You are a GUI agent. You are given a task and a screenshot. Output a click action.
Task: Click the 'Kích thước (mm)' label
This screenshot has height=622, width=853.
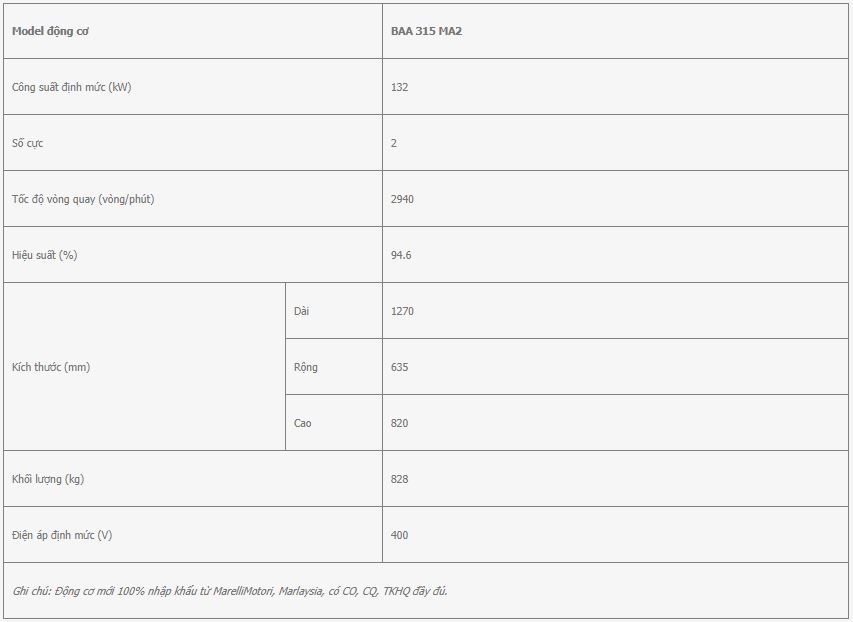(51, 367)
